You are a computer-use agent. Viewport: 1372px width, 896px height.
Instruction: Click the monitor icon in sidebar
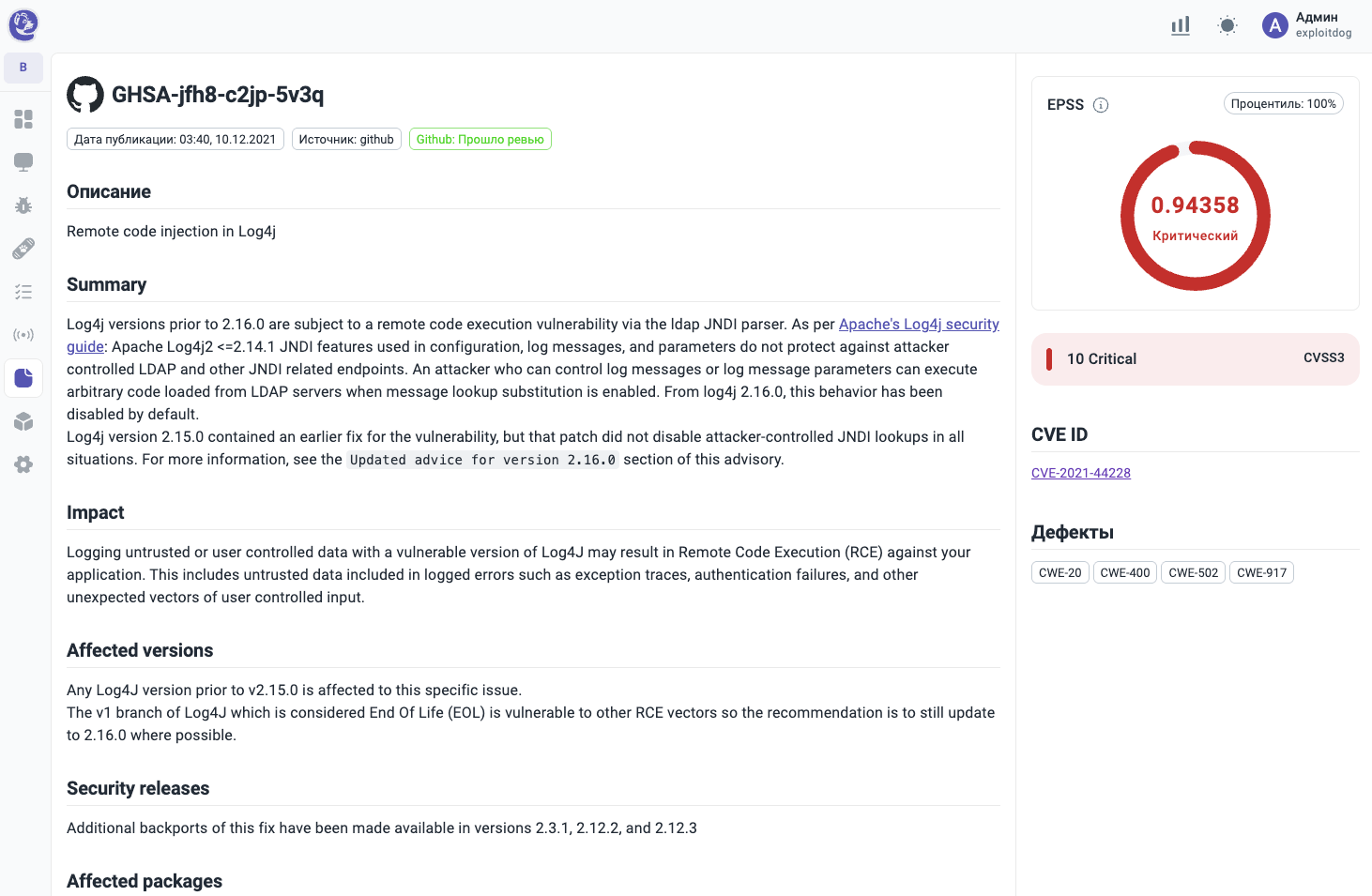pyautogui.click(x=23, y=162)
